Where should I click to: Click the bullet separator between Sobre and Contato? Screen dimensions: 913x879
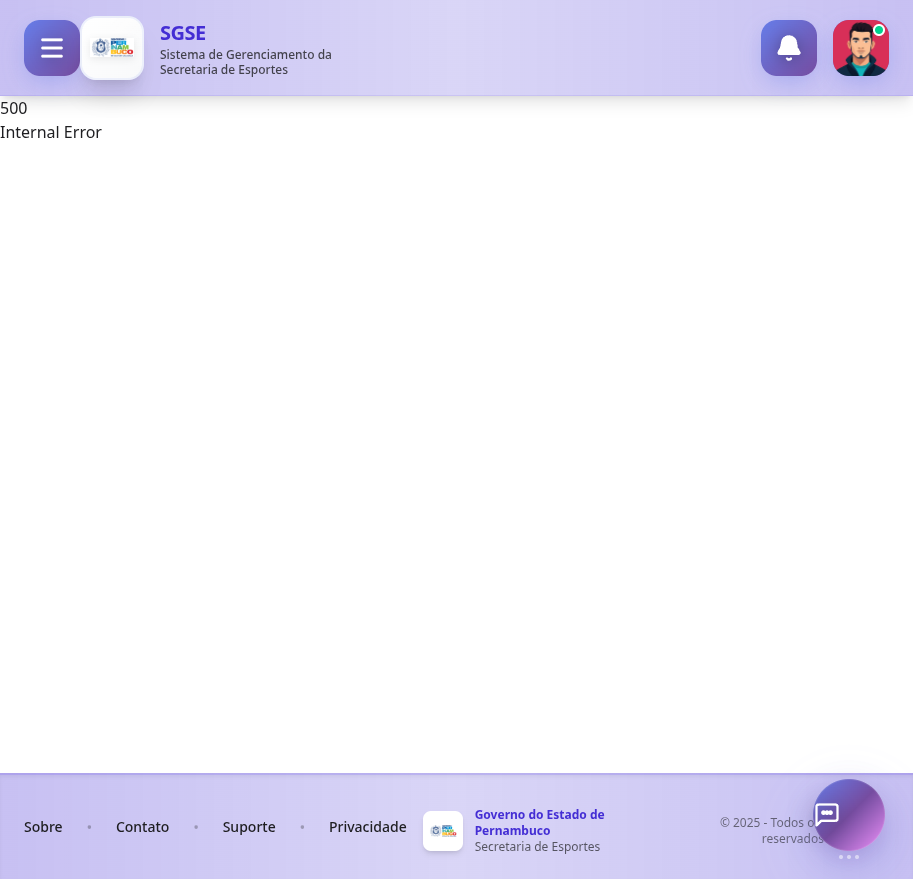point(89,827)
